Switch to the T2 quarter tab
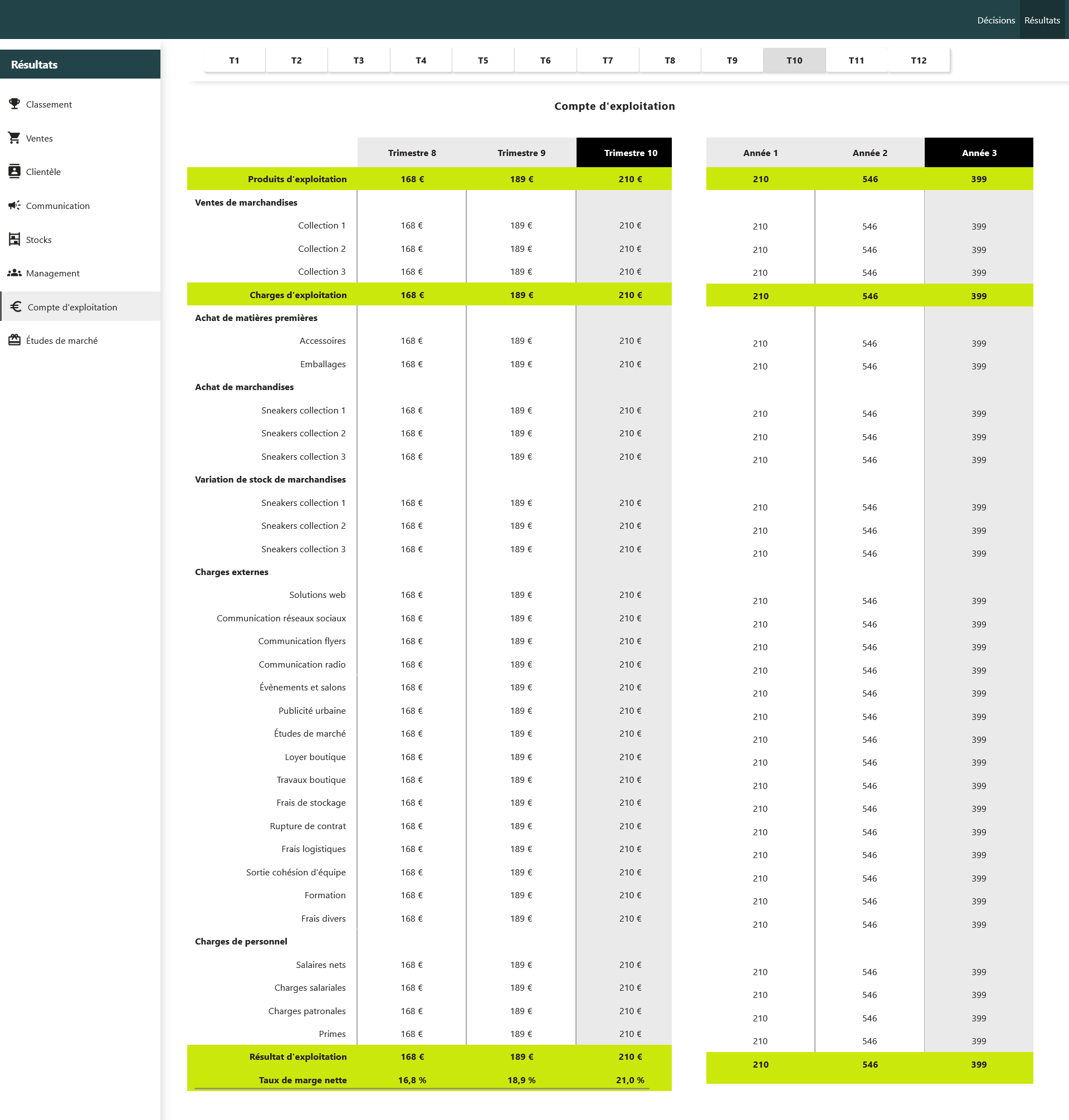 (296, 60)
